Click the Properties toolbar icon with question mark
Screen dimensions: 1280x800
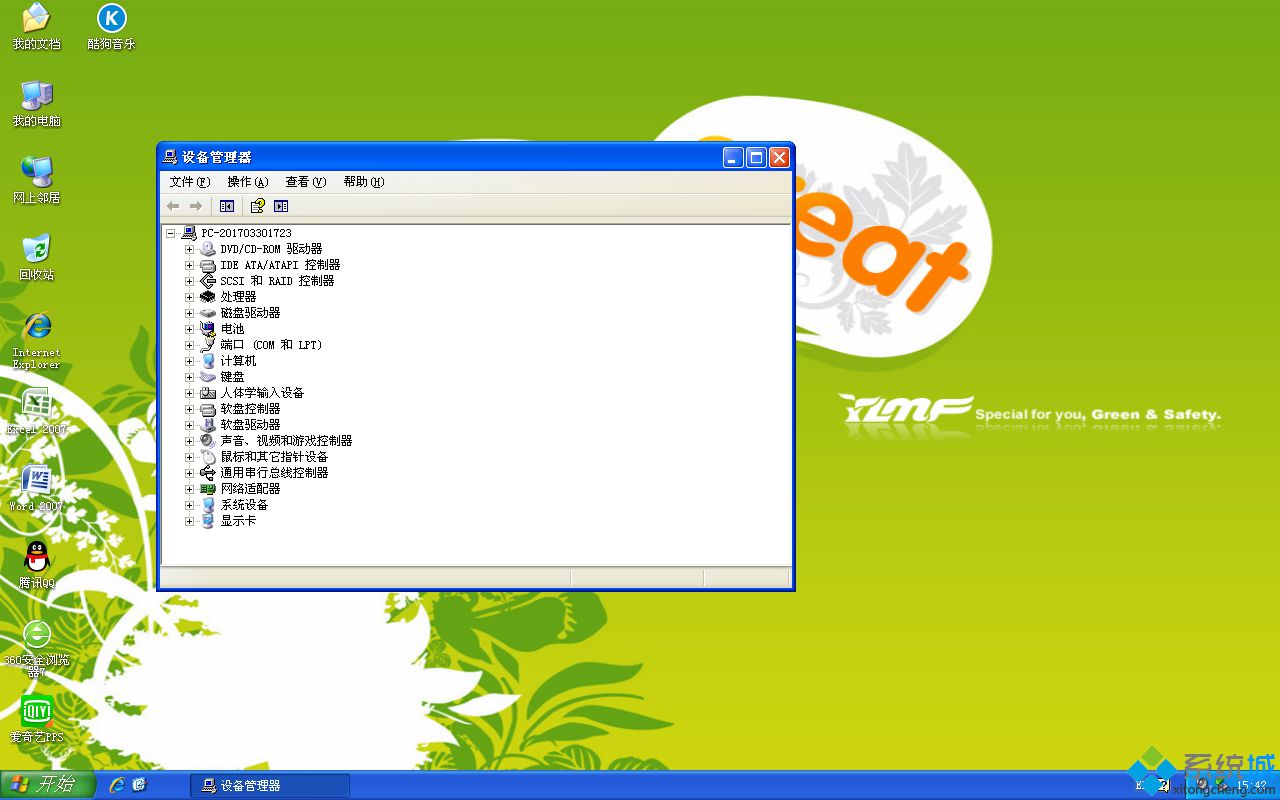pyautogui.click(x=257, y=206)
